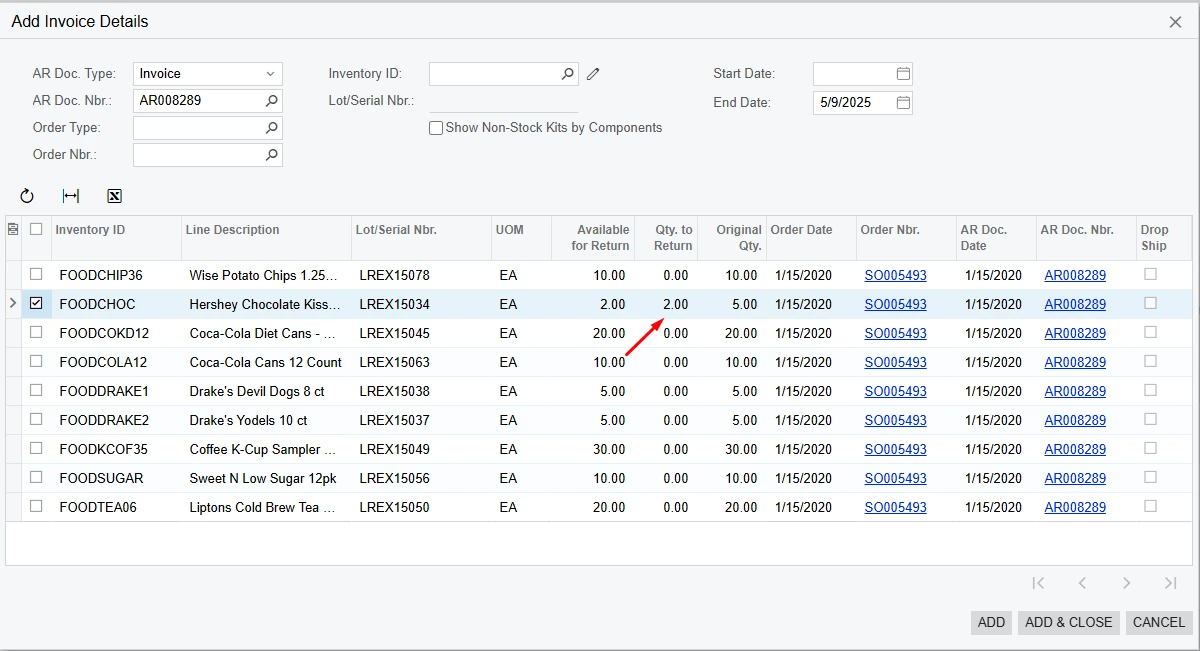This screenshot has width=1200, height=651.
Task: Refresh the invoice details grid
Action: click(26, 196)
